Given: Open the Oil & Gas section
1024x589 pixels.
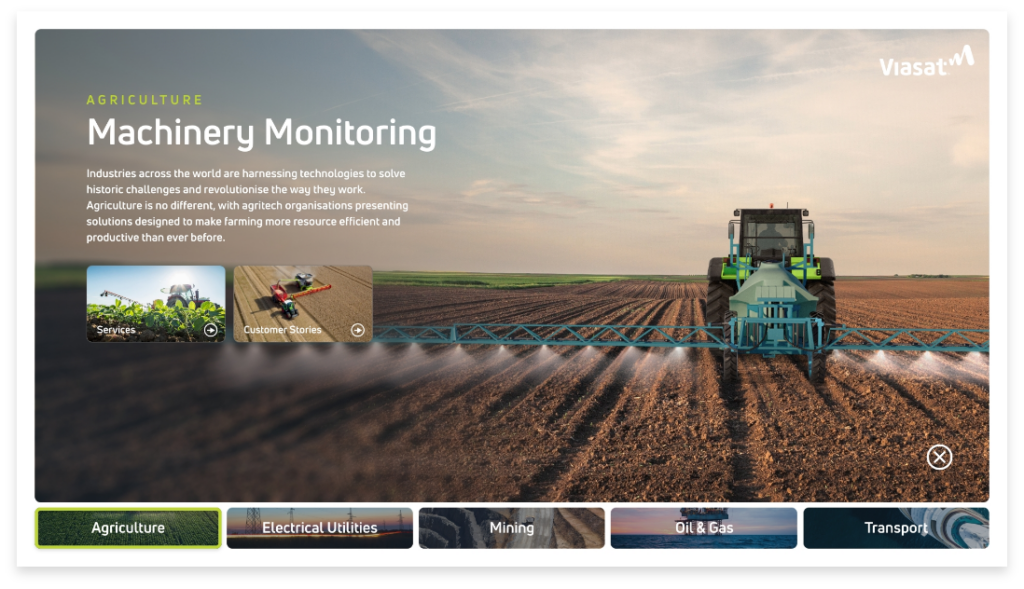Looking at the screenshot, I should pyautogui.click(x=703, y=527).
